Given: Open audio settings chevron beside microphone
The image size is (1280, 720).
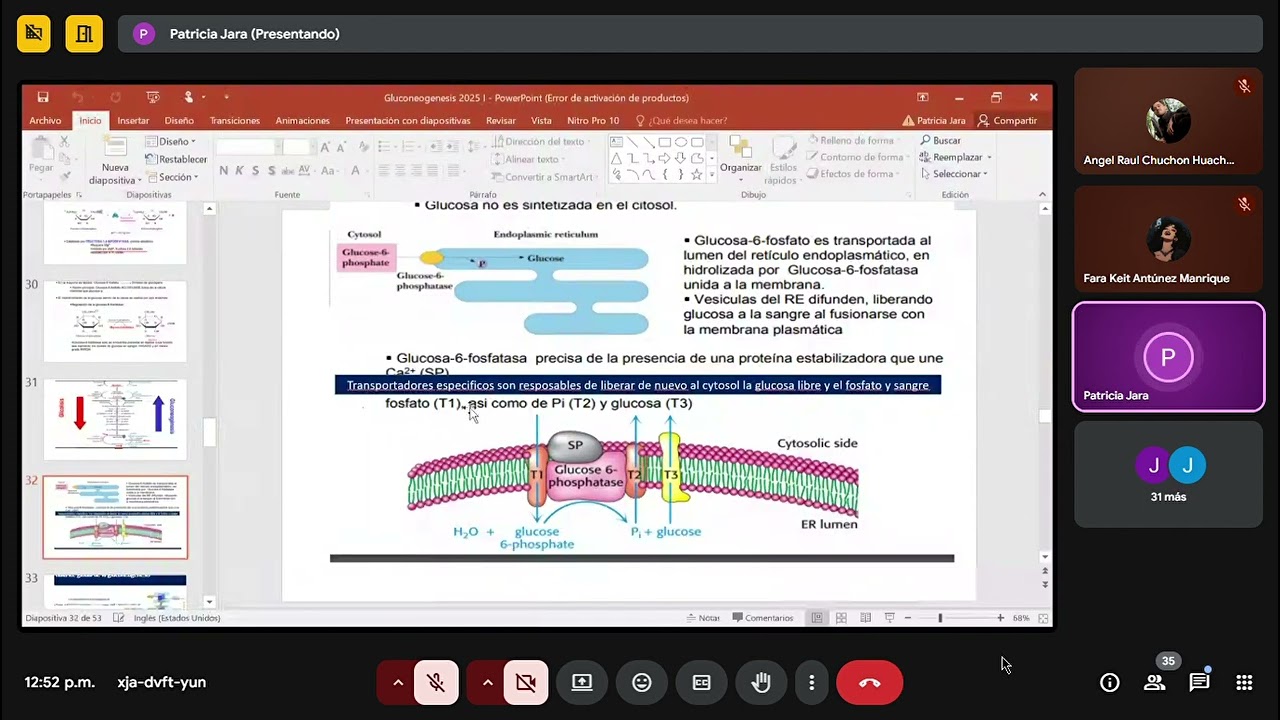Looking at the screenshot, I should pyautogui.click(x=398, y=683).
